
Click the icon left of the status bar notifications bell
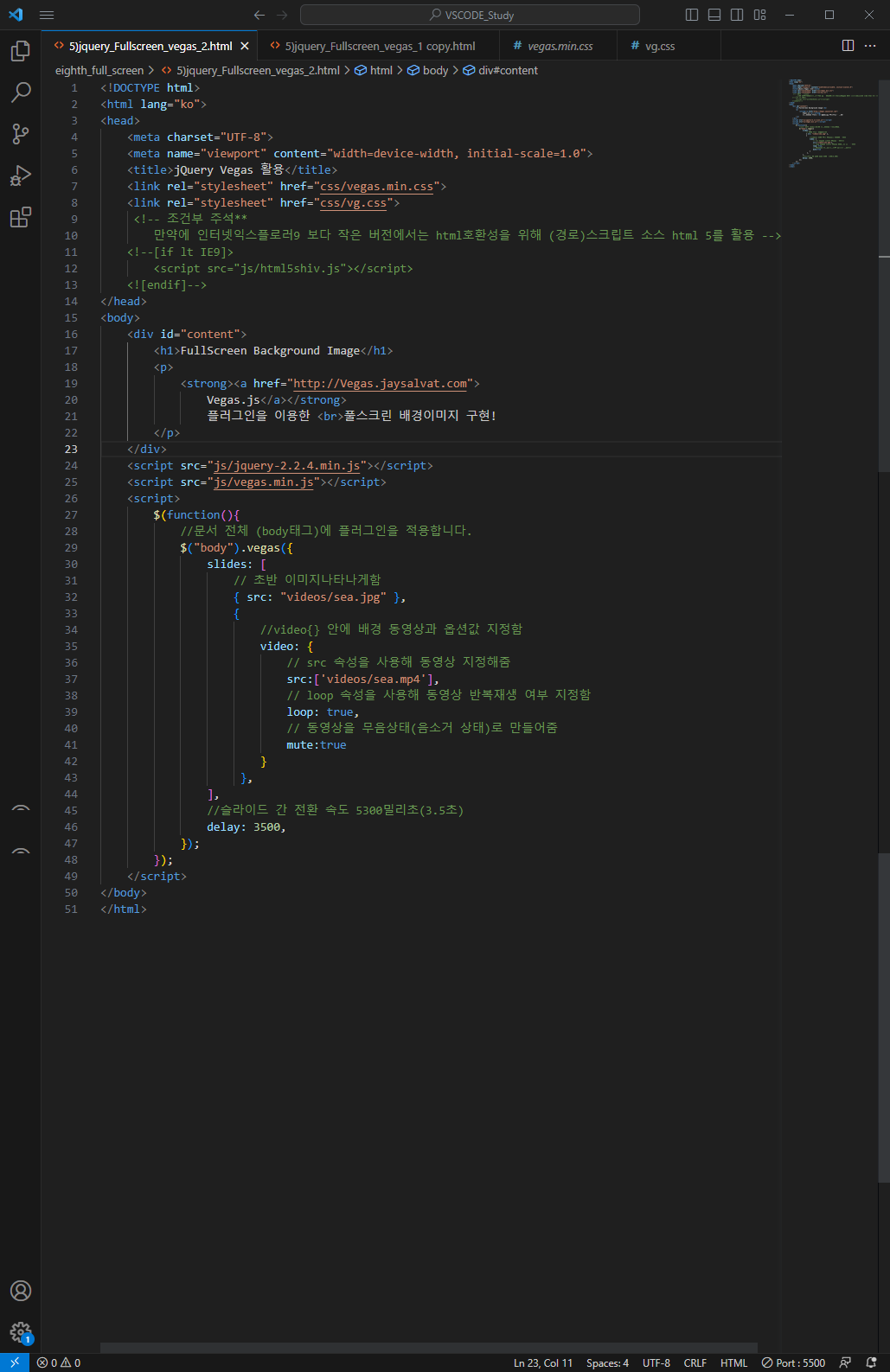pyautogui.click(x=845, y=1362)
